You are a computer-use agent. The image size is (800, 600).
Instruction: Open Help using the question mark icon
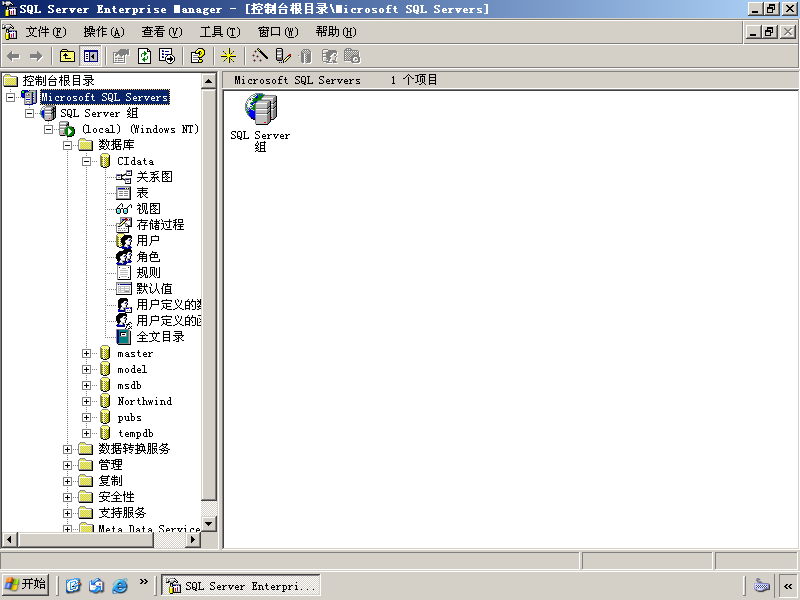coord(198,56)
